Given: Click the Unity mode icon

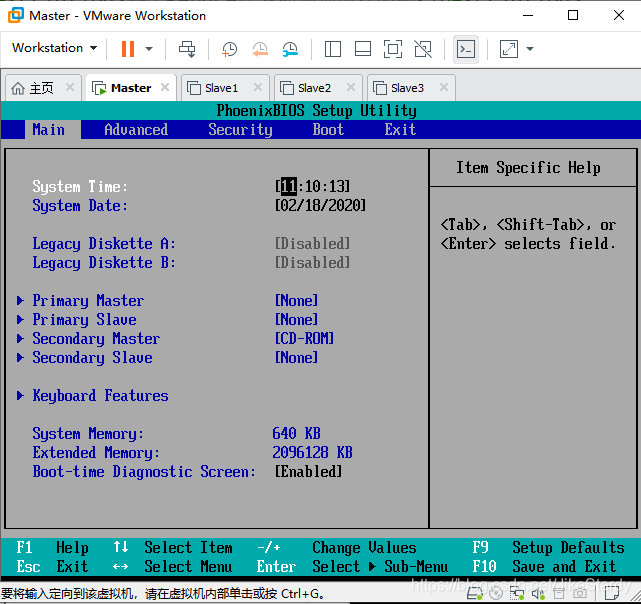Looking at the screenshot, I should (423, 49).
